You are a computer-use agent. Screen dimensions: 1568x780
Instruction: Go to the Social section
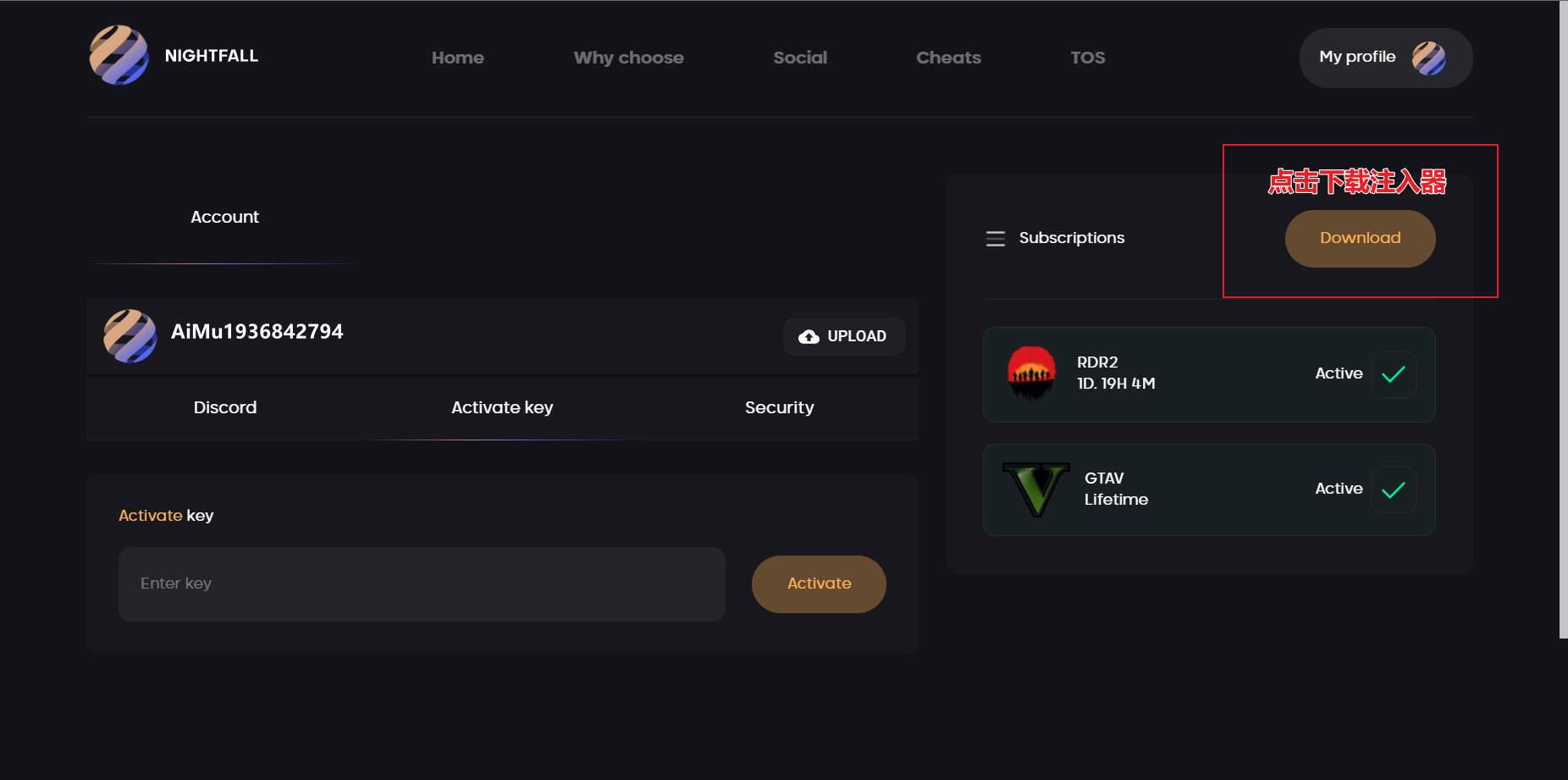[799, 58]
